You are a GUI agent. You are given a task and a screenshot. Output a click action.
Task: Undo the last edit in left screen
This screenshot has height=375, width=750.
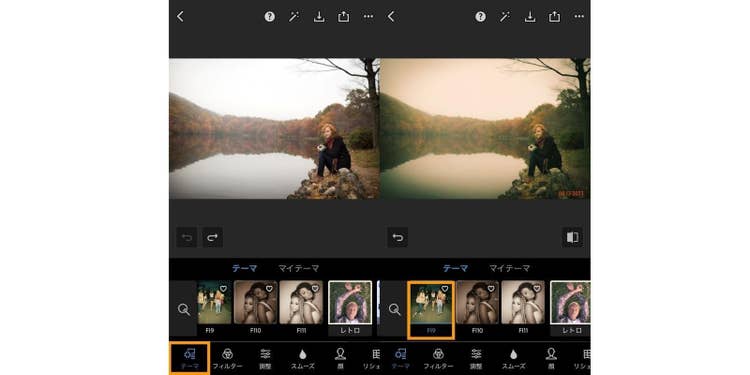pyautogui.click(x=187, y=237)
